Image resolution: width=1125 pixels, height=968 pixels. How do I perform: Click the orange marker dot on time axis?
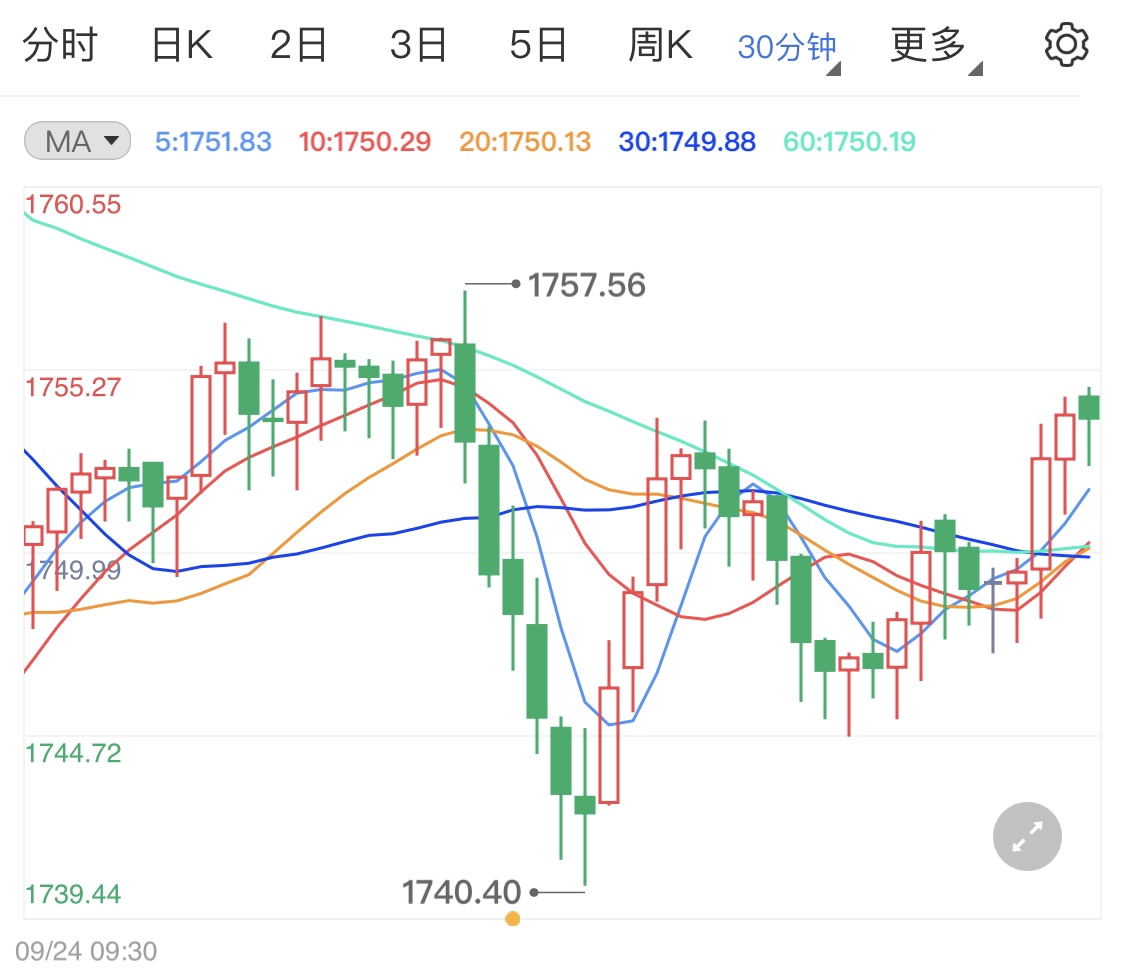click(512, 918)
